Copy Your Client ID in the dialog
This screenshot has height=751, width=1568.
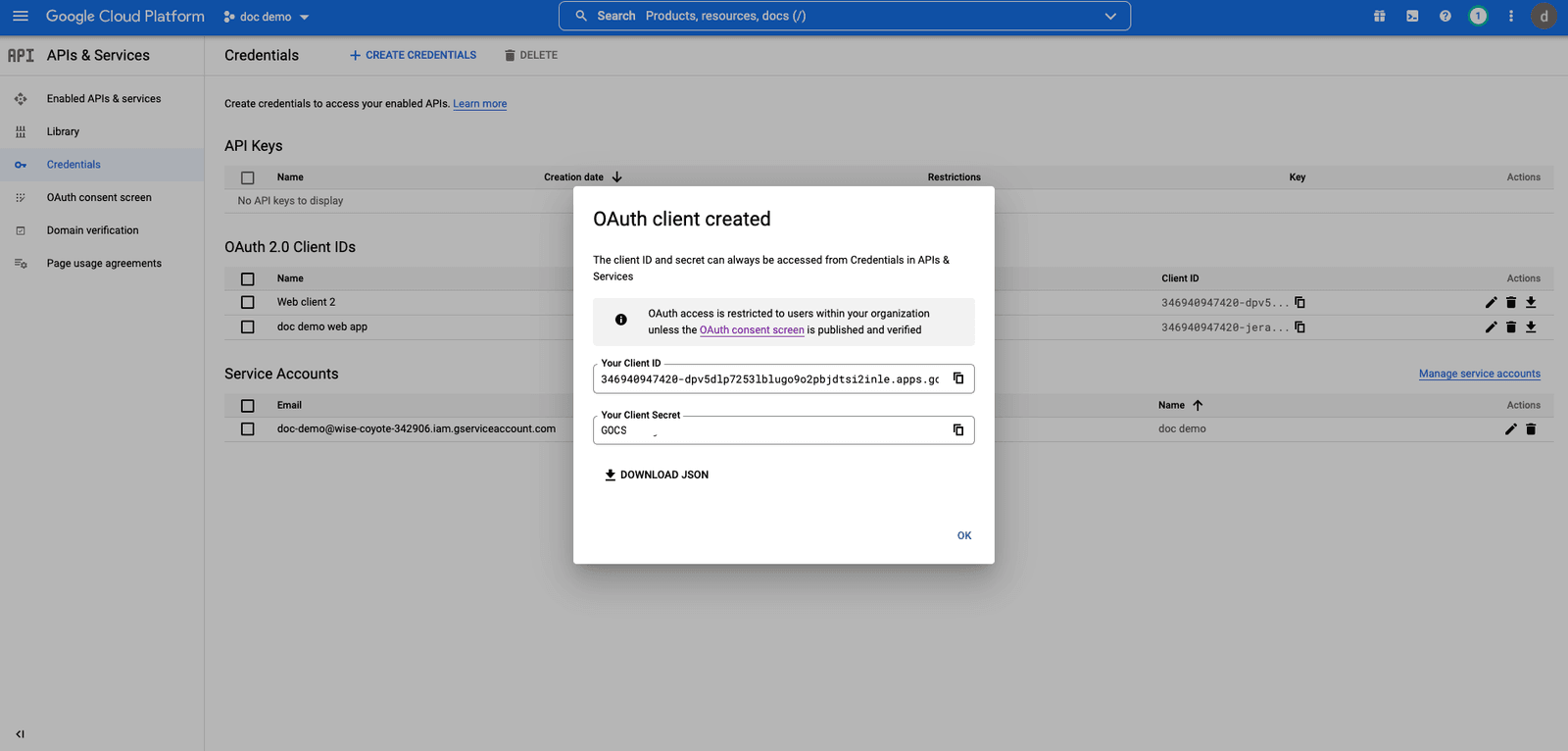pos(958,378)
